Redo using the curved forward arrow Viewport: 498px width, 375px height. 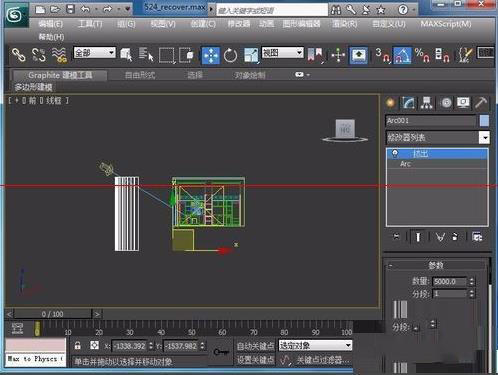[x=107, y=9]
